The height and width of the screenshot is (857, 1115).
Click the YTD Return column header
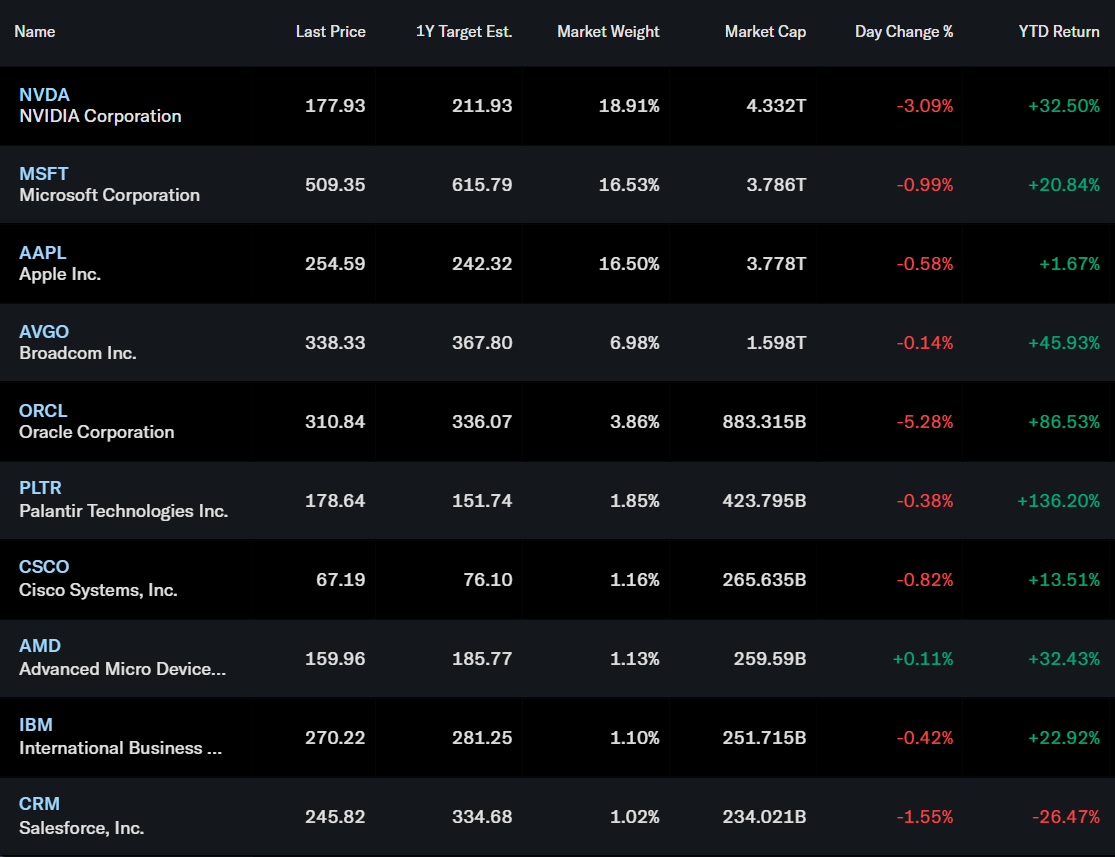[1059, 31]
